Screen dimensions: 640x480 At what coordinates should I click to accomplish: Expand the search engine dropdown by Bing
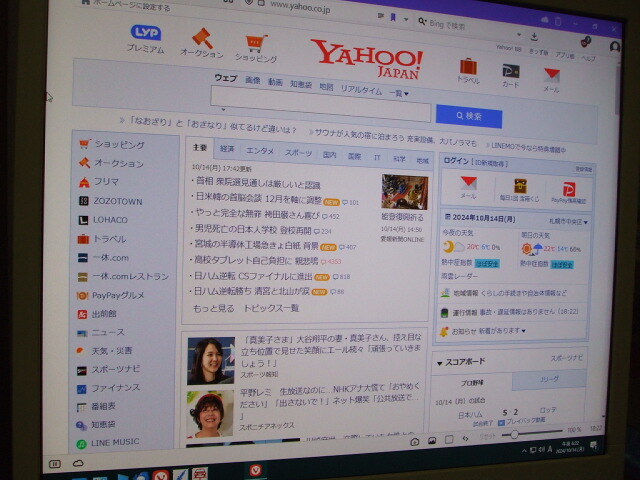(x=422, y=21)
